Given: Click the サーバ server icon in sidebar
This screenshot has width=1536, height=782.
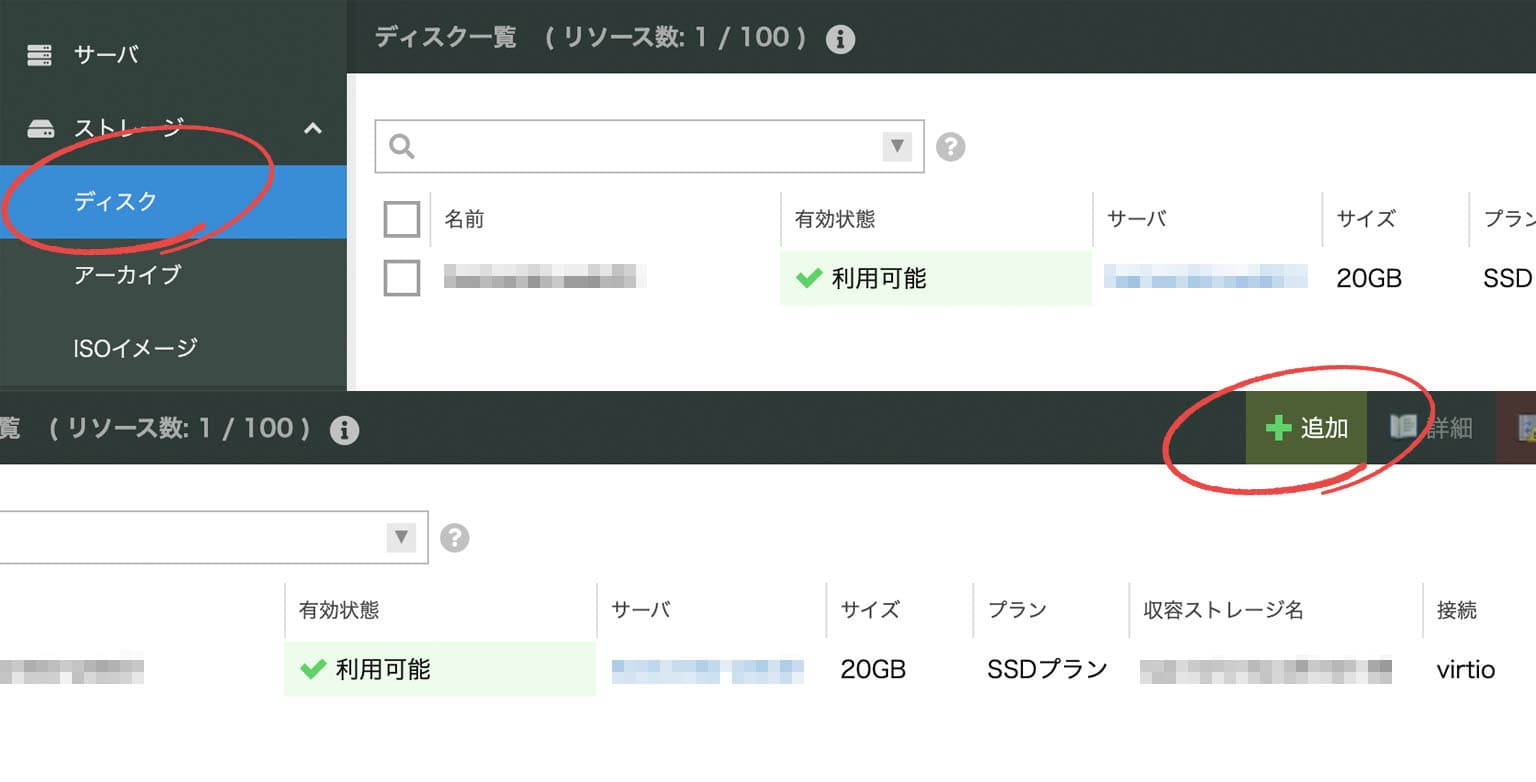Looking at the screenshot, I should click(x=39, y=54).
